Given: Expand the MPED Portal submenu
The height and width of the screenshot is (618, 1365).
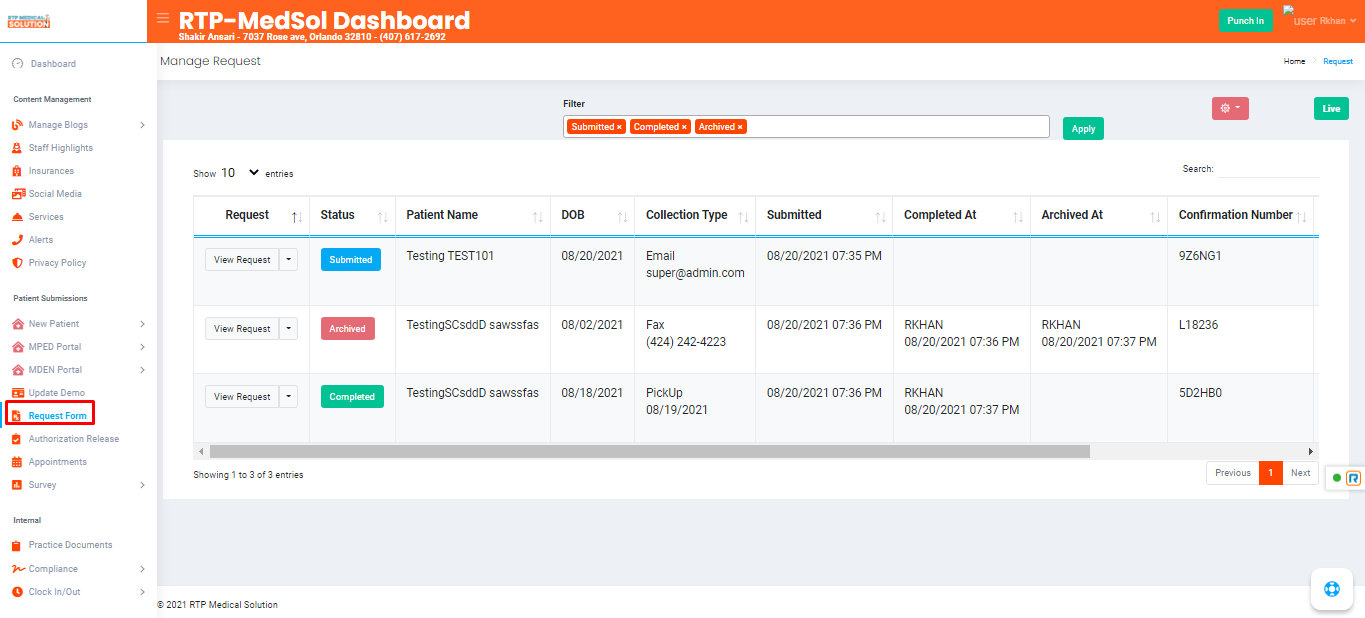Looking at the screenshot, I should tap(142, 347).
